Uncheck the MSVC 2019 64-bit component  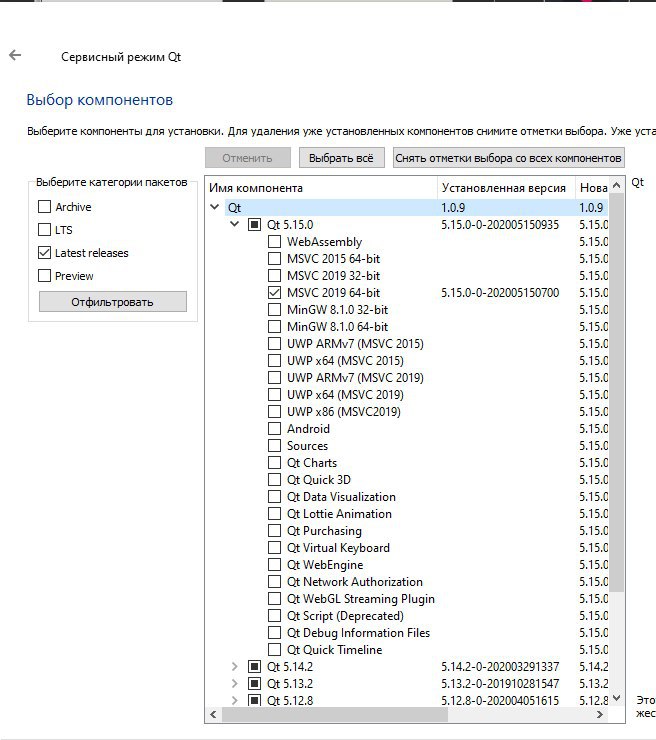[274, 293]
